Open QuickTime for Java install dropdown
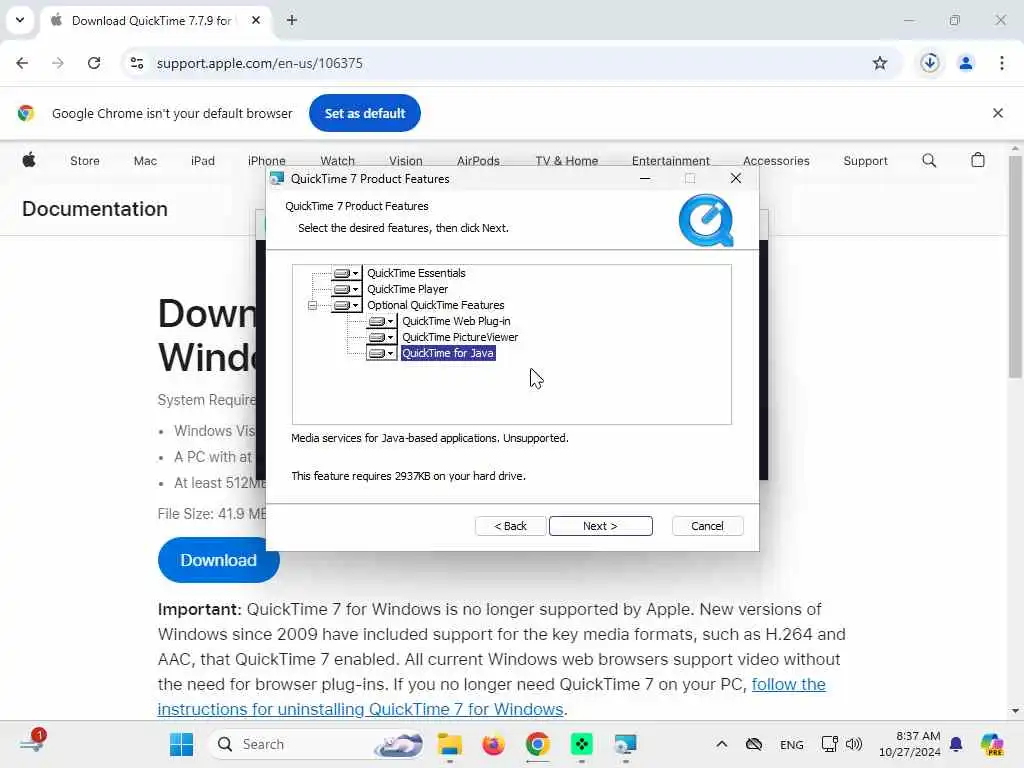 tap(381, 353)
